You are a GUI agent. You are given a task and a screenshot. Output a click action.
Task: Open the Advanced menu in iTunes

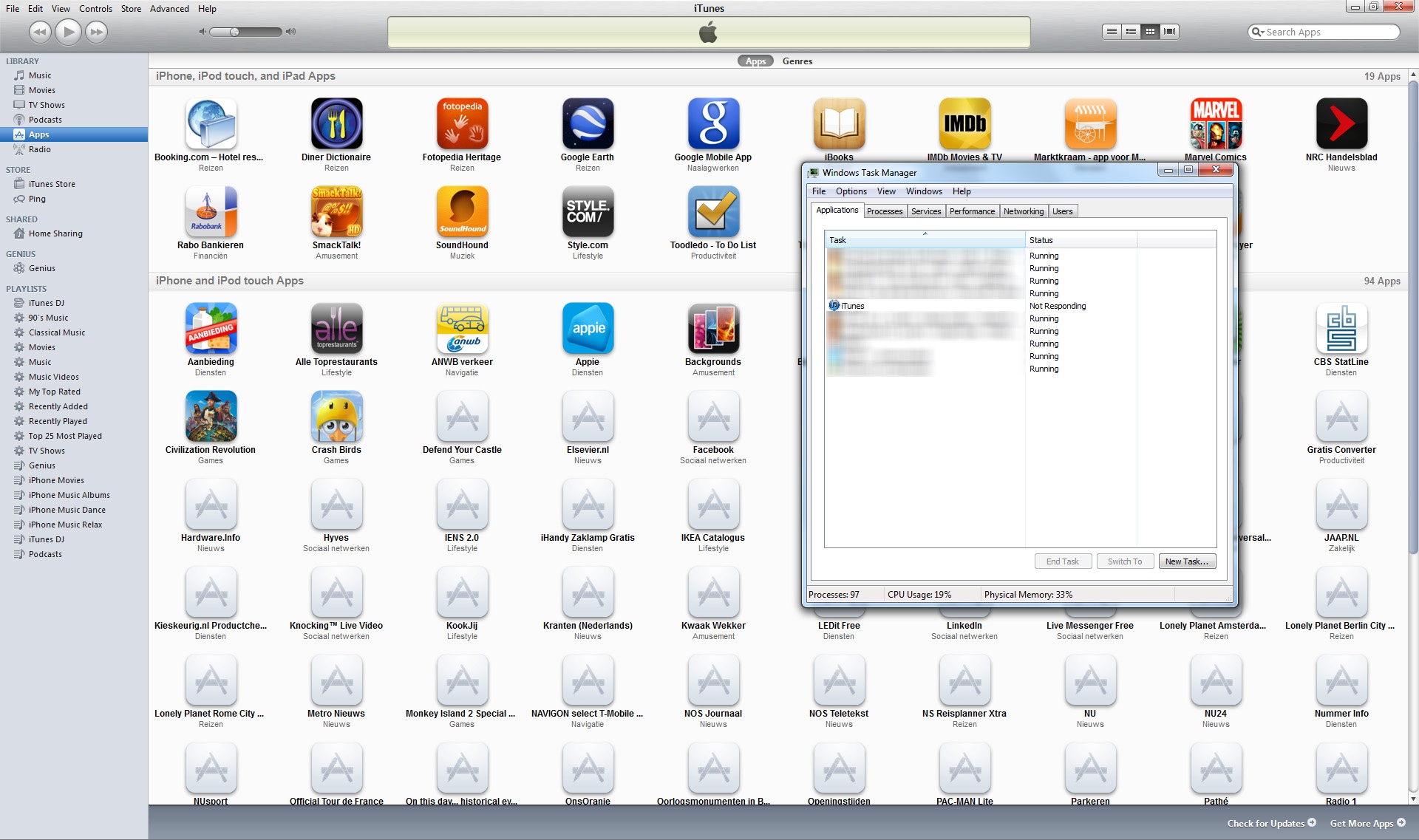tap(169, 9)
